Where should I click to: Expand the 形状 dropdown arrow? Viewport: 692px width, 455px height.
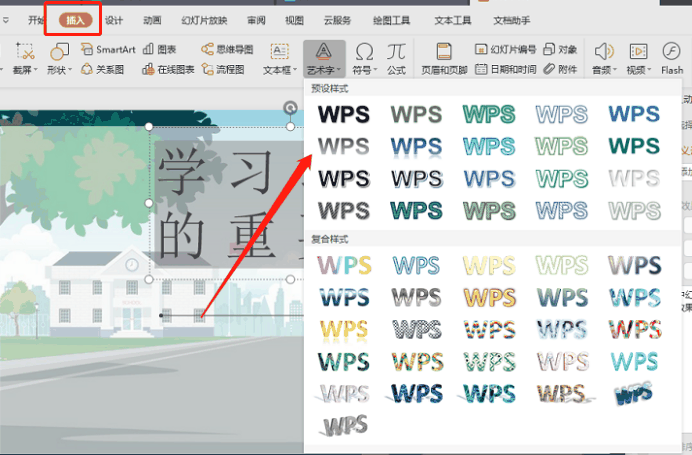pos(70,70)
